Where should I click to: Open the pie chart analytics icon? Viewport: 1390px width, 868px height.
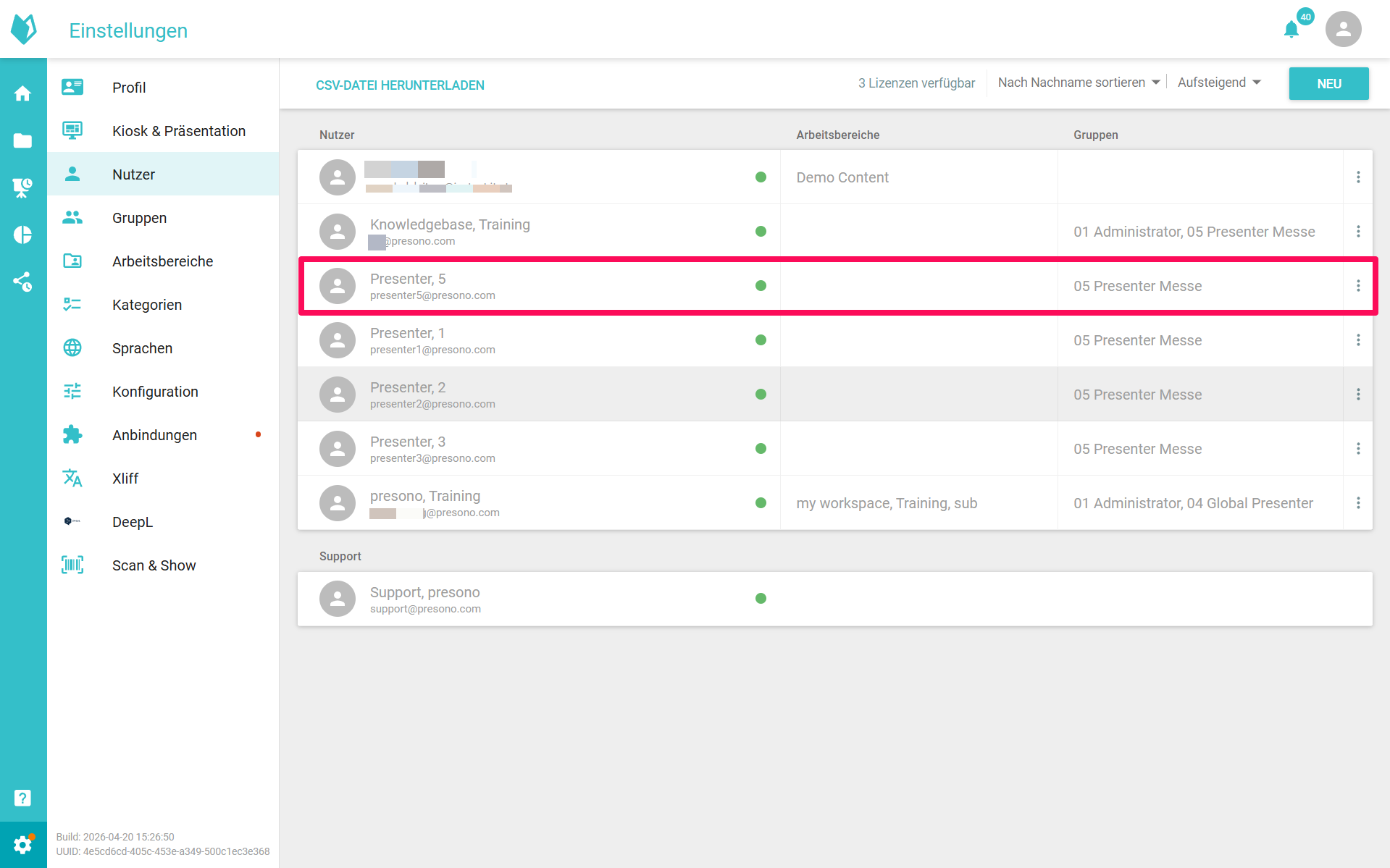[23, 235]
